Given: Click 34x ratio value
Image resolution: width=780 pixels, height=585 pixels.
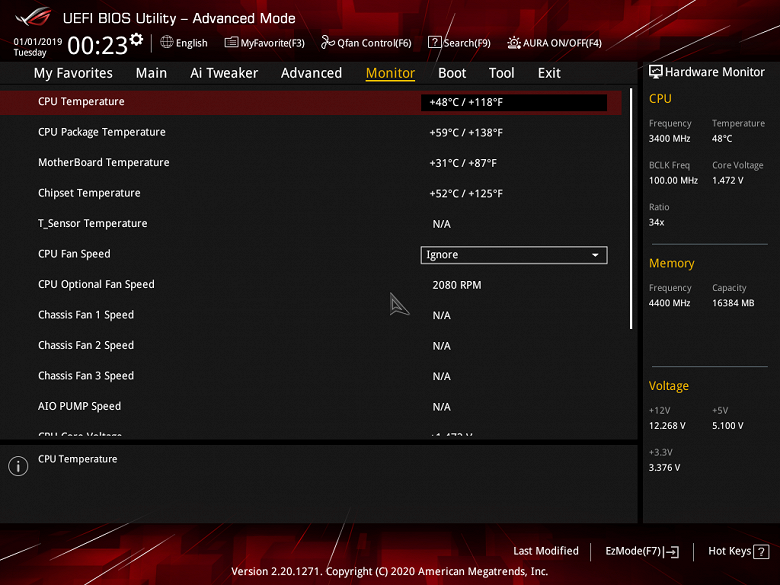Looking at the screenshot, I should 656,222.
